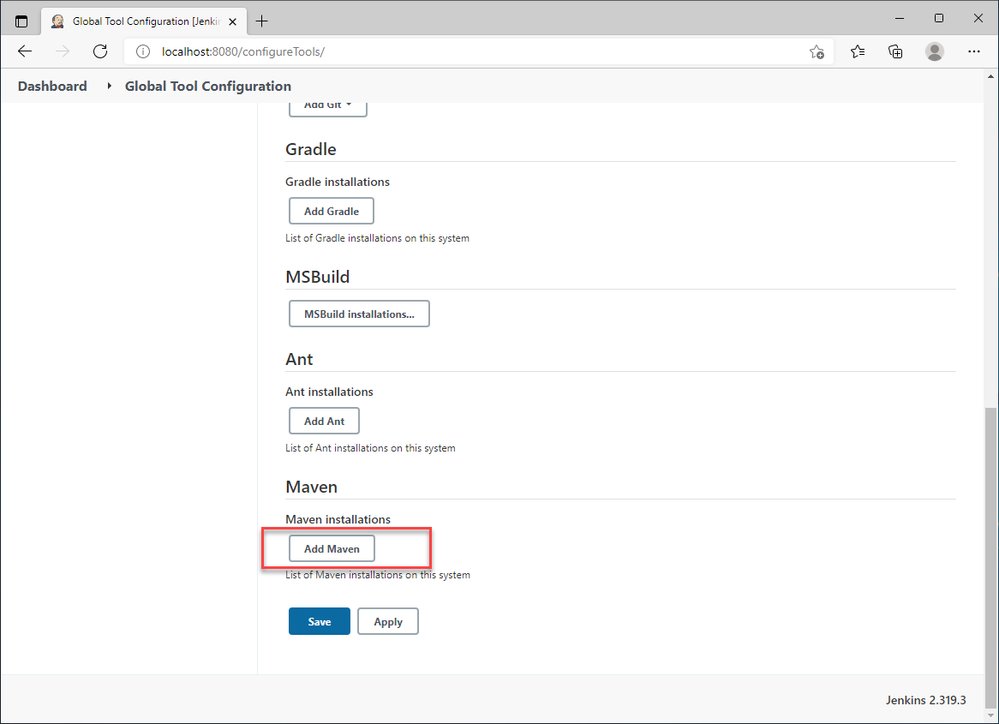Click the Gradle section heading
Image resolution: width=999 pixels, height=724 pixels.
pos(310,149)
